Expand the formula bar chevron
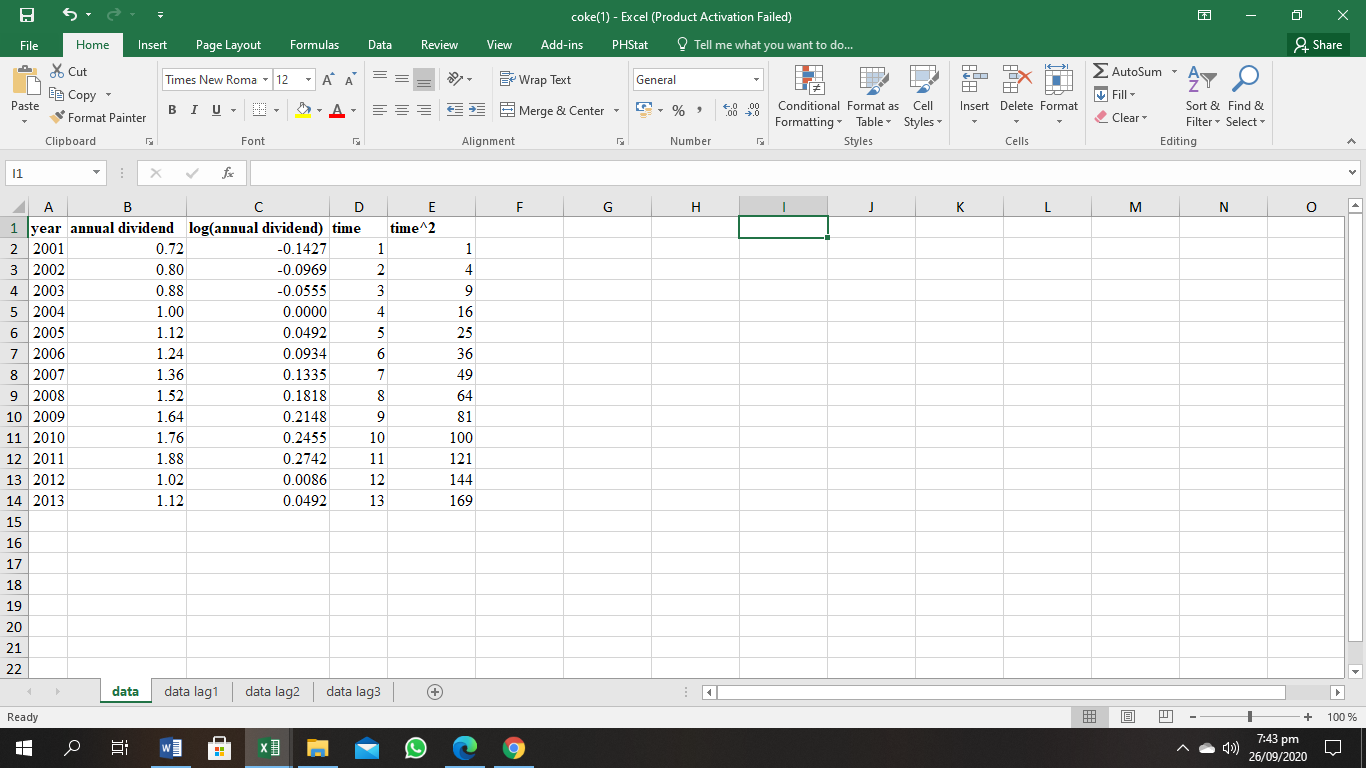The image size is (1366, 768). (1354, 173)
